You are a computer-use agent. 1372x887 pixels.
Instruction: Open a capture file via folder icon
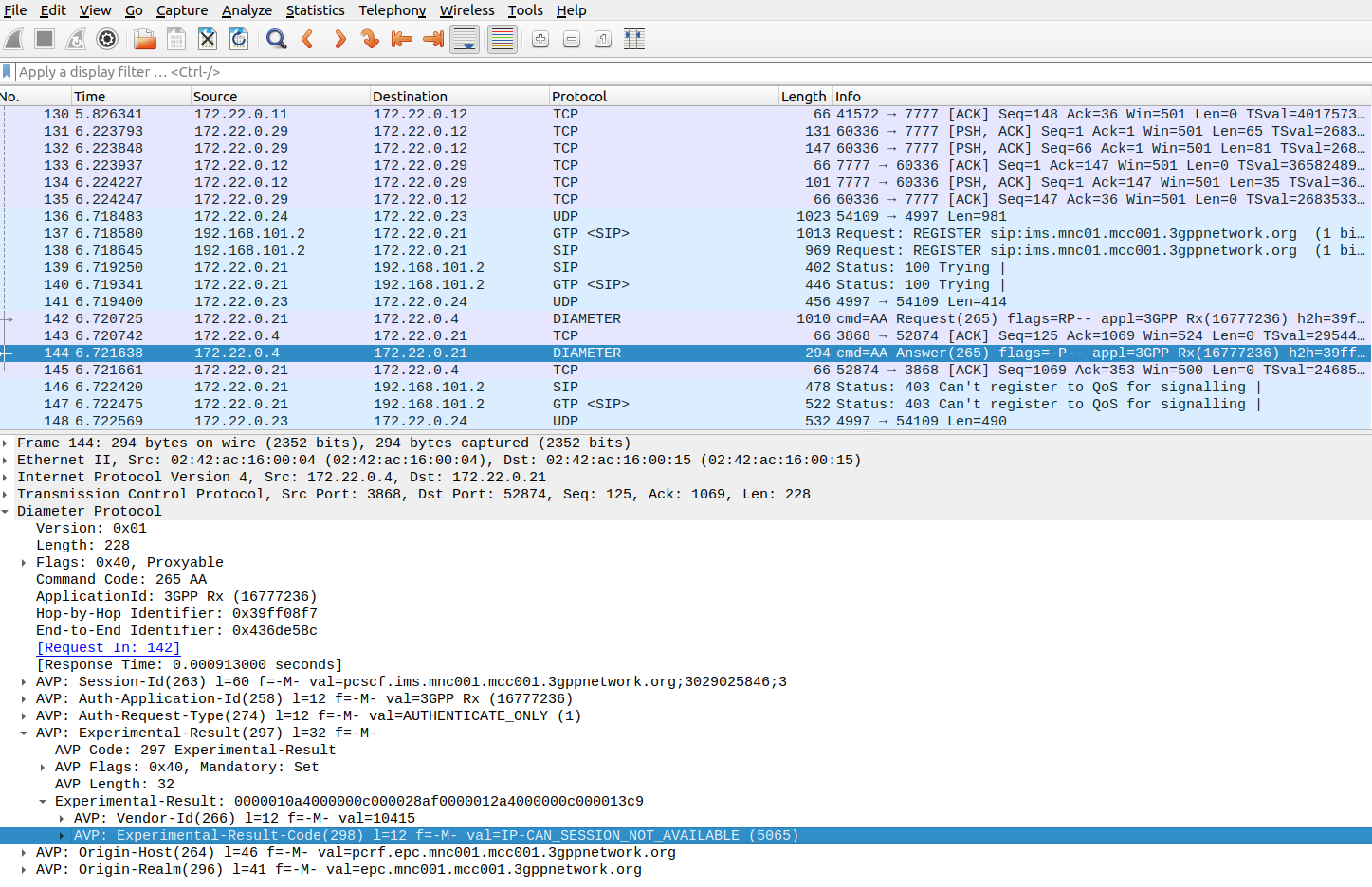click(x=145, y=39)
